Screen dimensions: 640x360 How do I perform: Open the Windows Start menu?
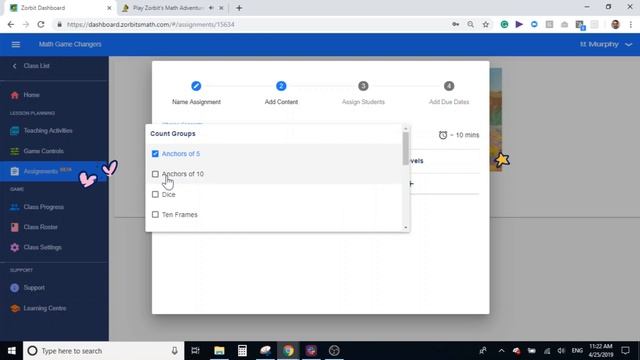[x=11, y=351]
